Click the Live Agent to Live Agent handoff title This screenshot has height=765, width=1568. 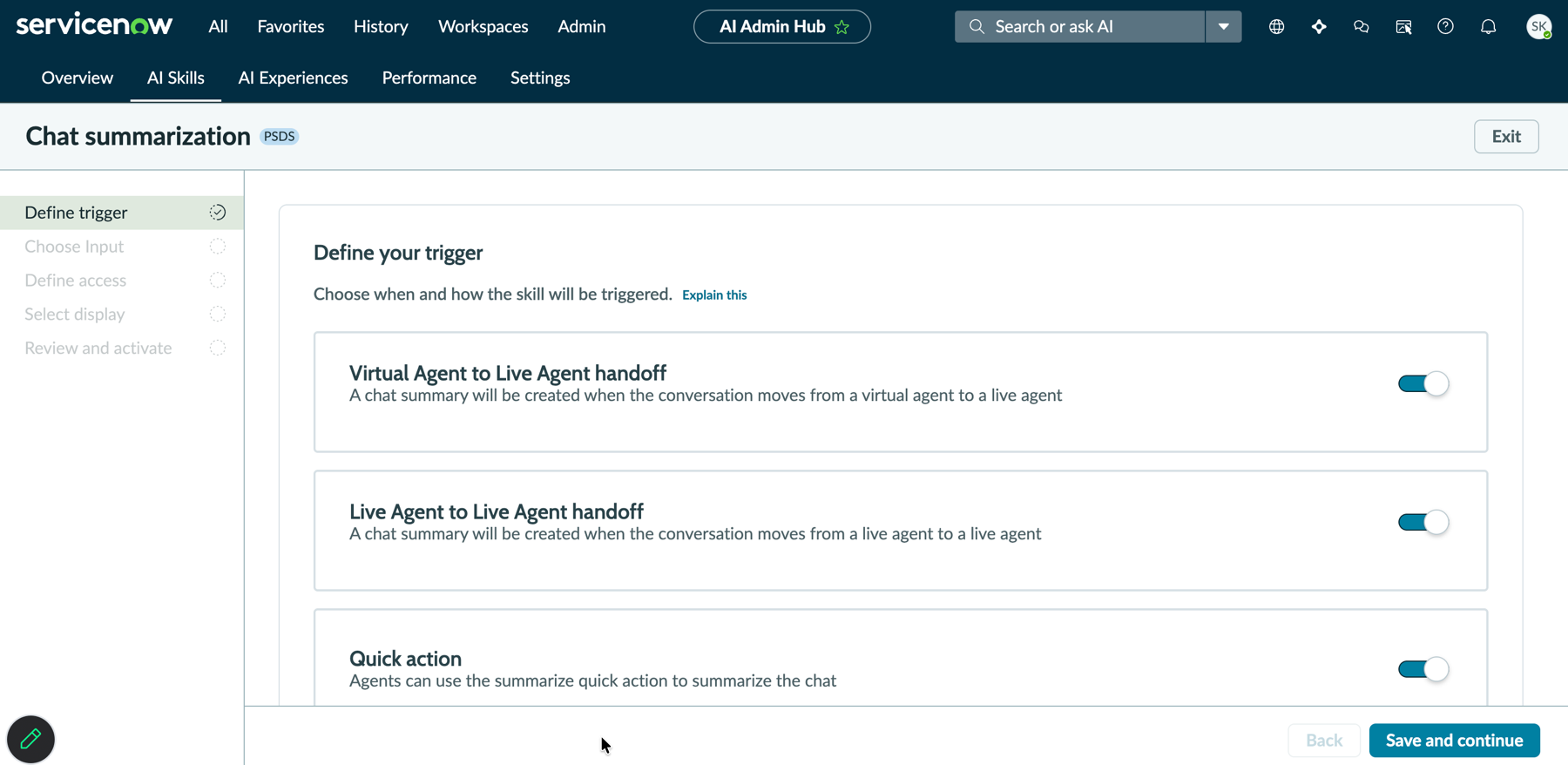click(x=497, y=511)
